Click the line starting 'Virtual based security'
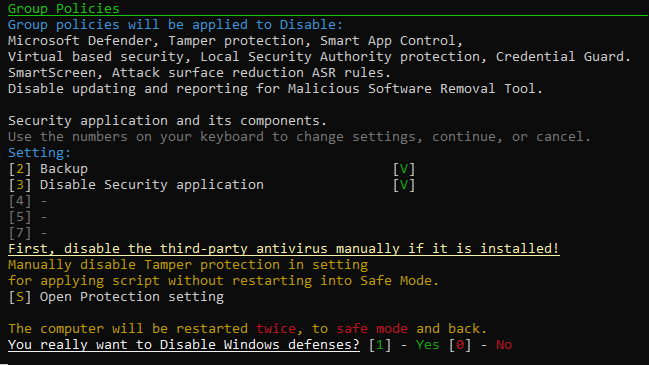 pos(319,57)
